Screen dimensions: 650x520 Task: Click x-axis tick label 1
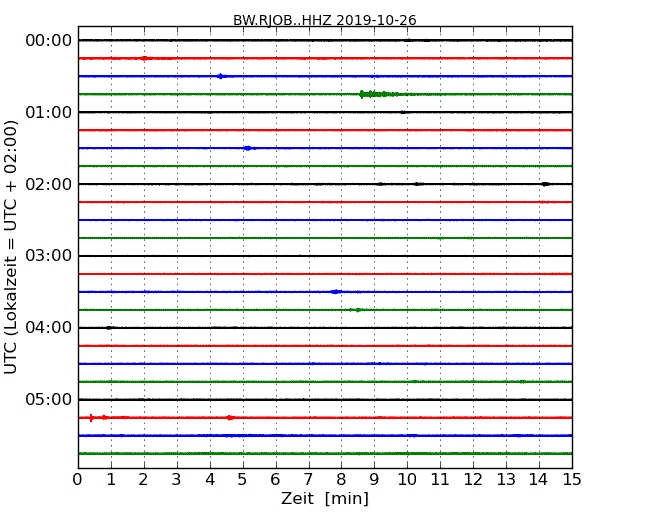pos(111,480)
